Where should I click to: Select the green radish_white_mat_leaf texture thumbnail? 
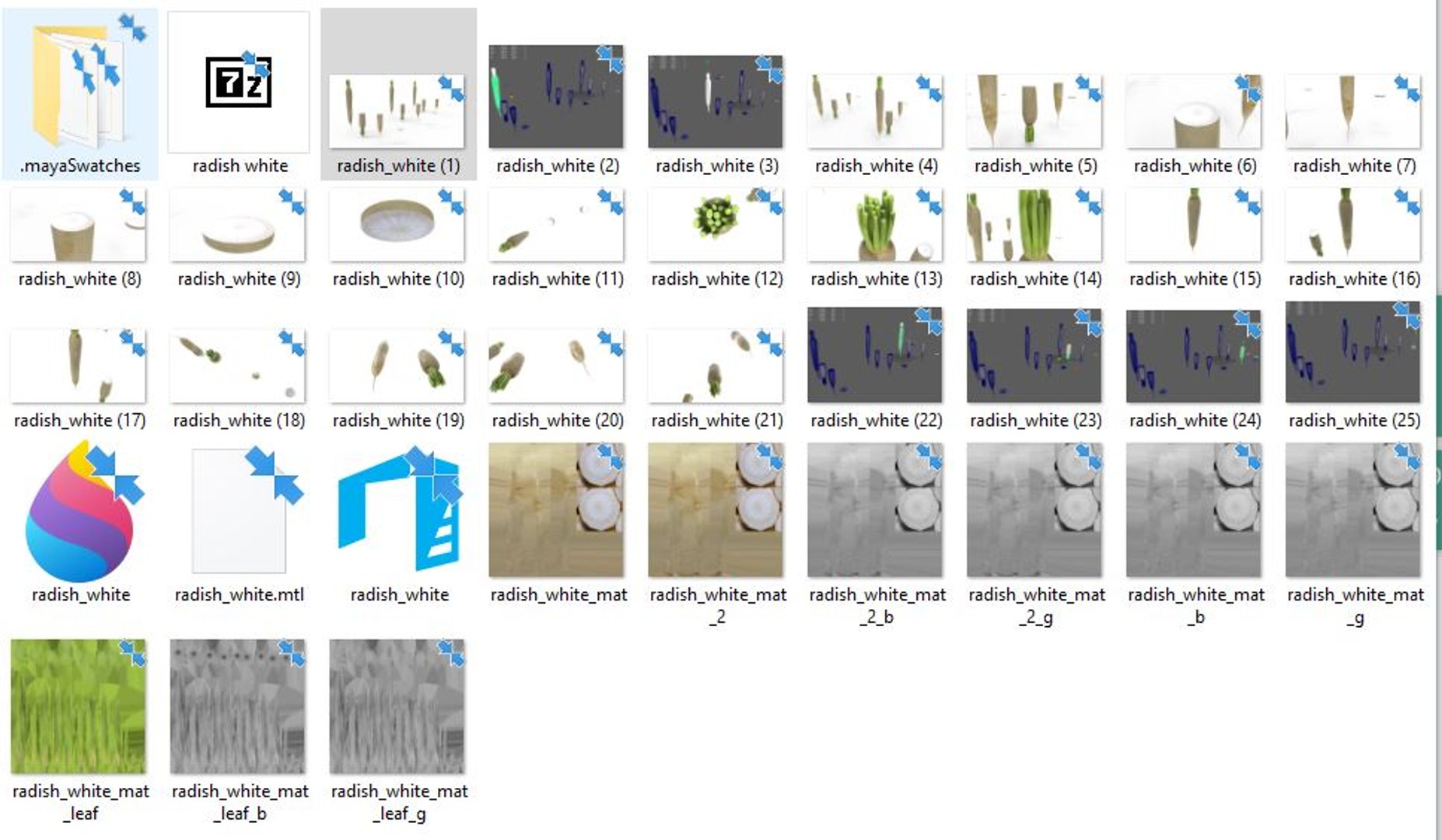[78, 706]
